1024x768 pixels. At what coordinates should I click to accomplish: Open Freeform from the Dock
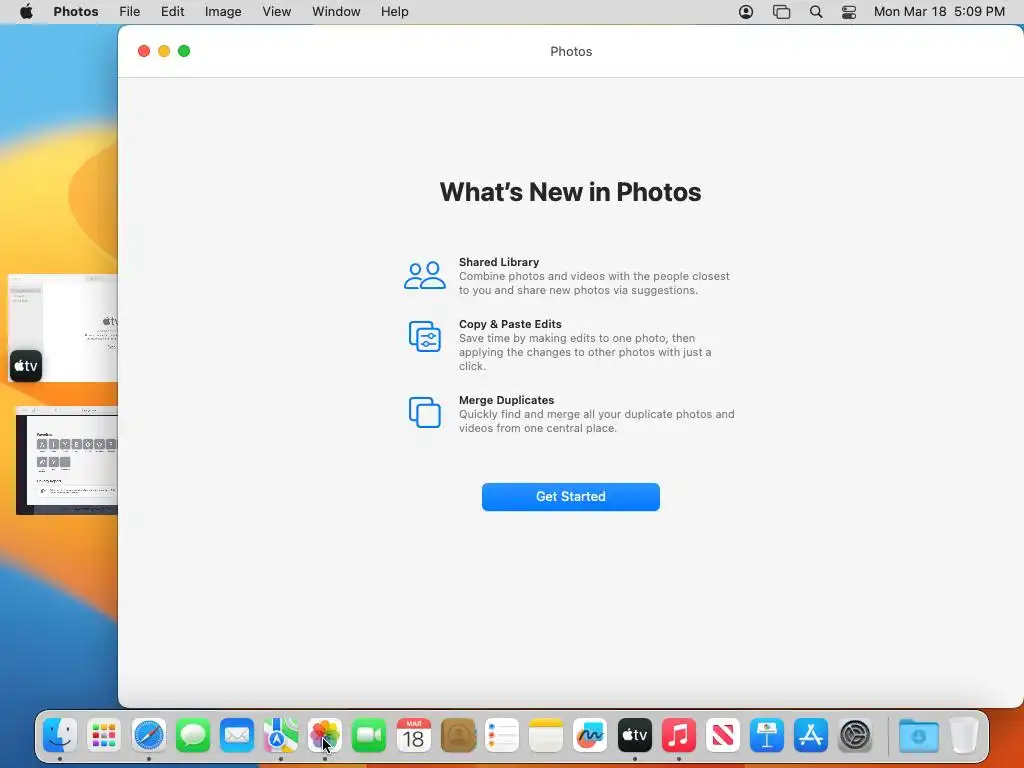590,735
